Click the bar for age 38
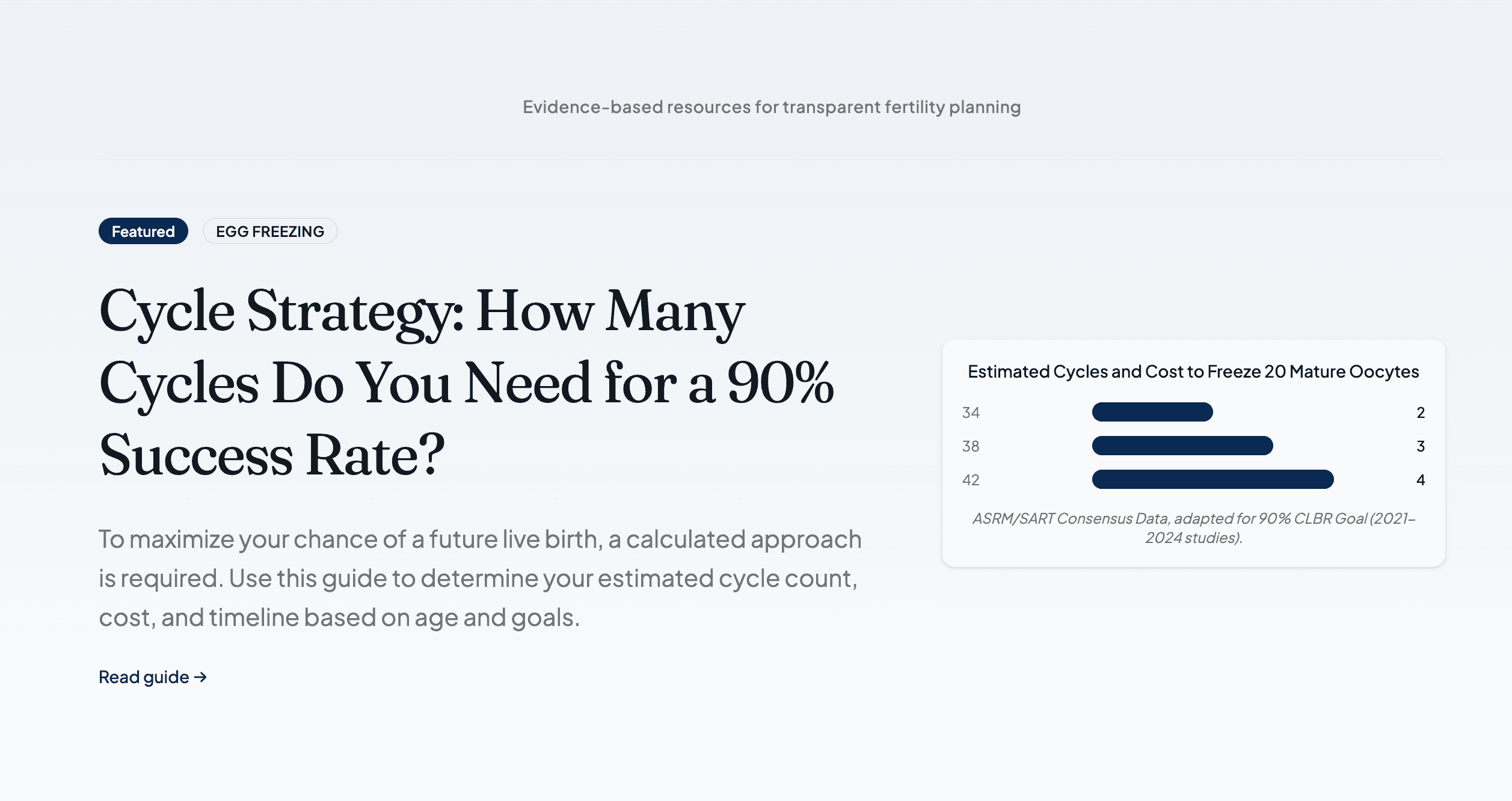The image size is (1512, 801). 1182,446
